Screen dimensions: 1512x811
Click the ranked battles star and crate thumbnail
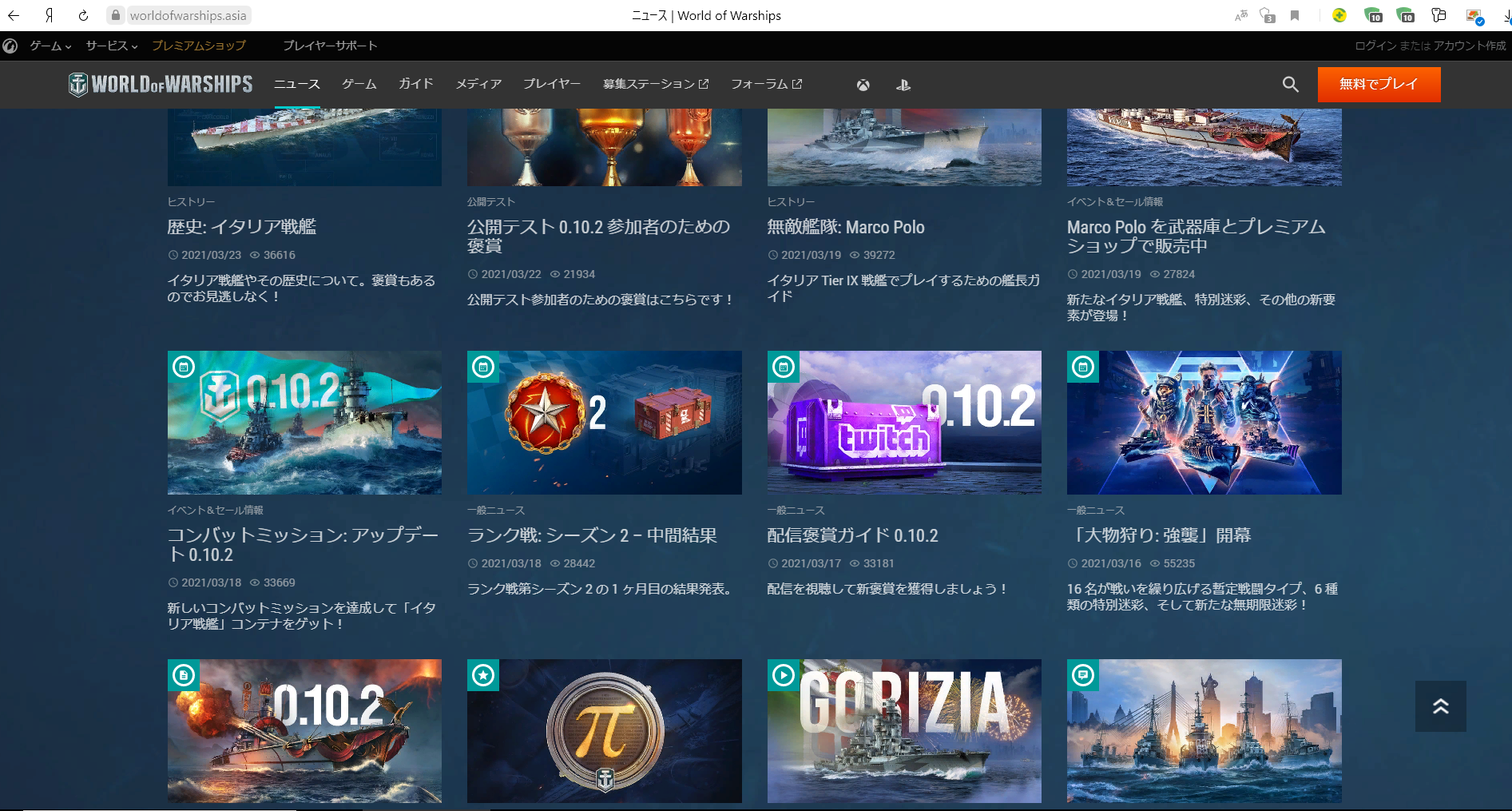tap(605, 423)
